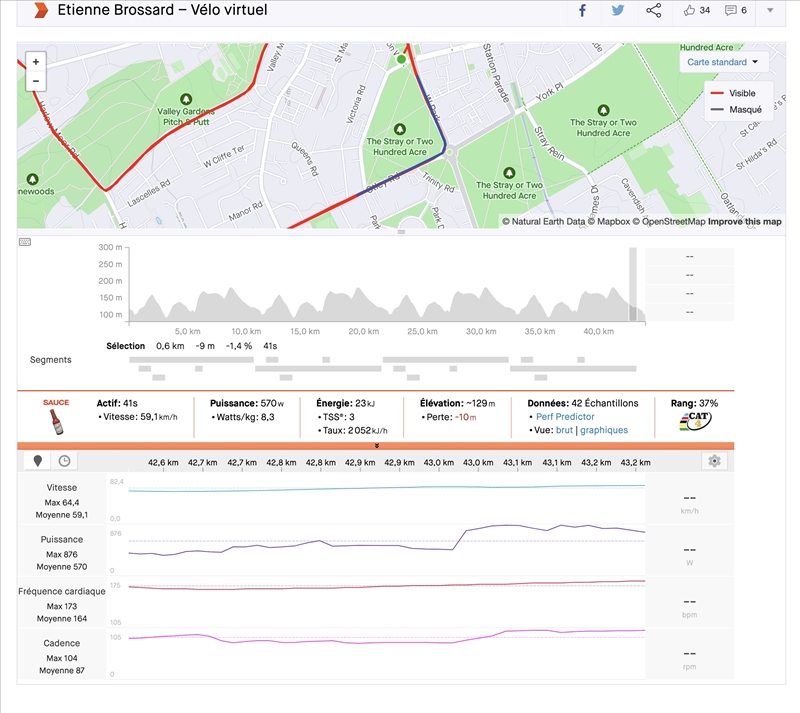Screen dimensions: 800x713
Task: Click the Improve this map link
Action: (744, 222)
